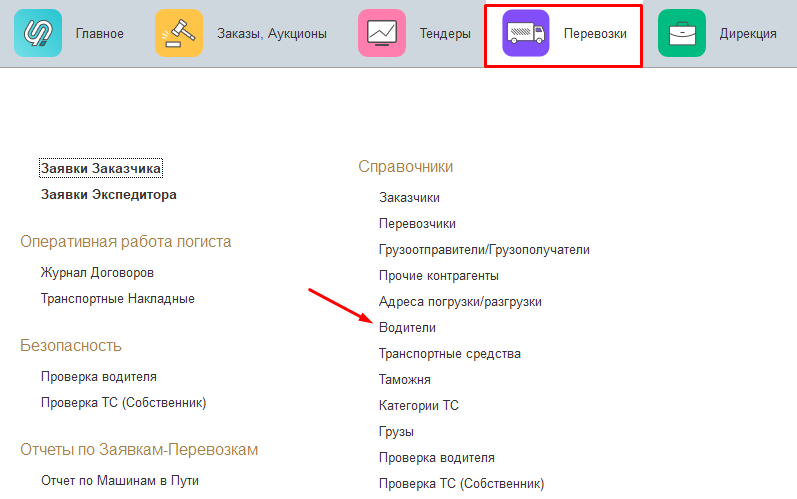The width and height of the screenshot is (797, 499).
Task: Go to the Дирекция section label
Action: pos(748,34)
